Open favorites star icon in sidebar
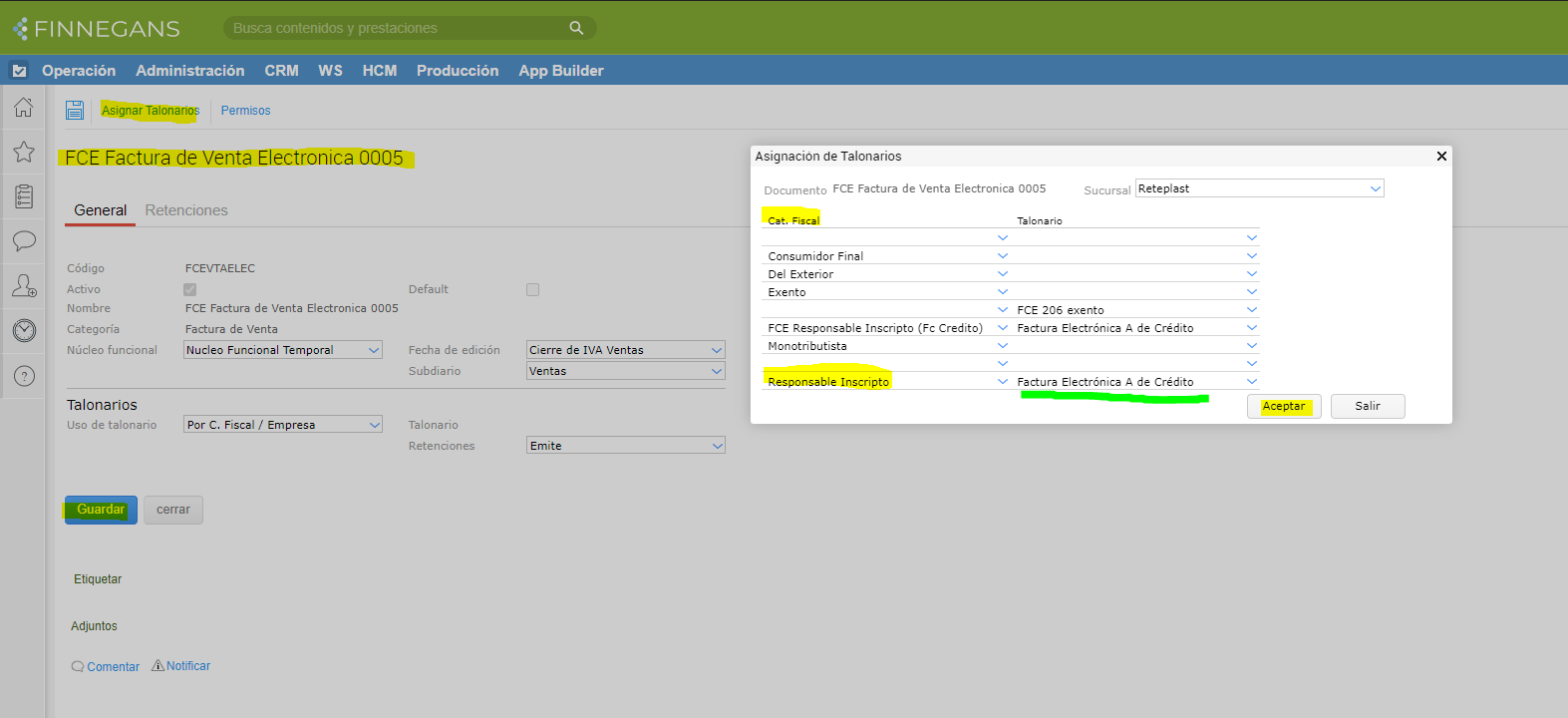1568x718 pixels. tap(24, 152)
